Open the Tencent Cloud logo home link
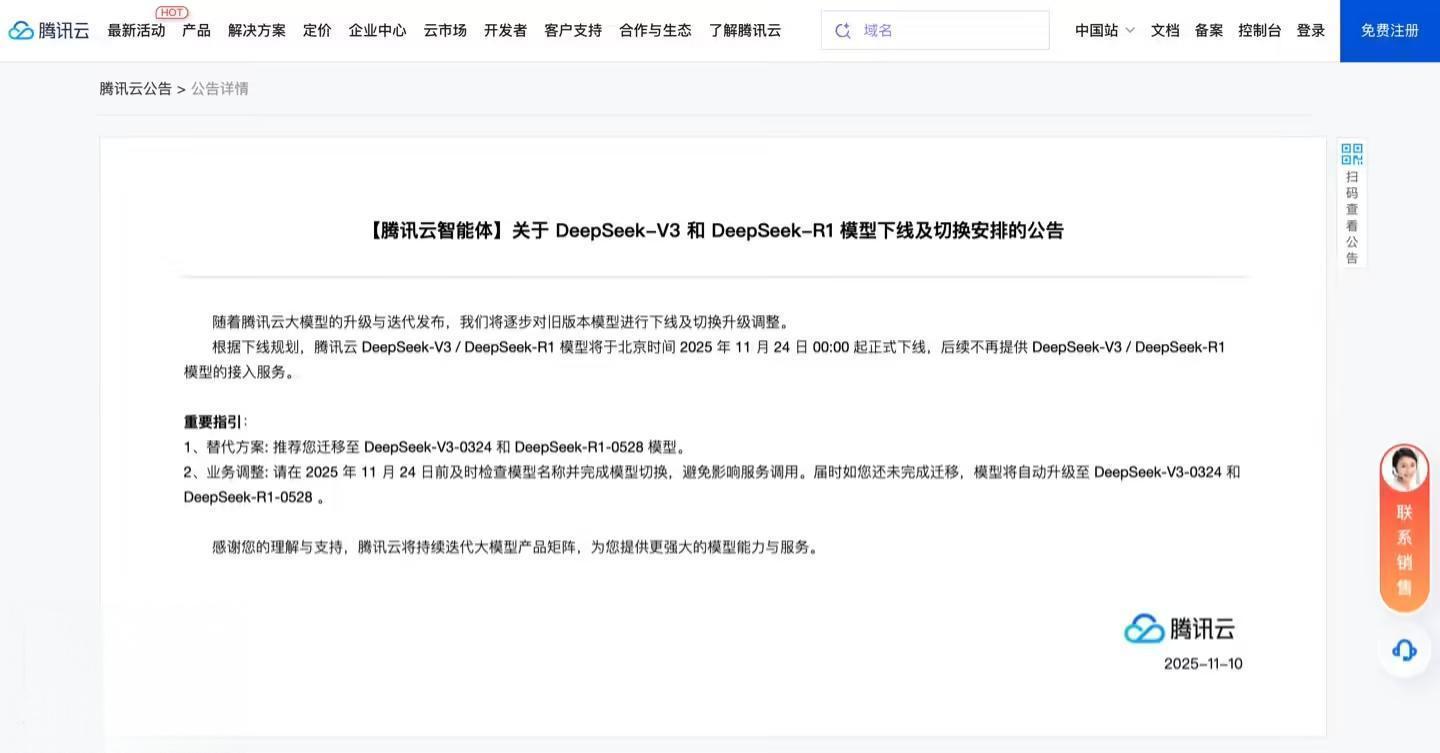This screenshot has height=753, width=1440. [x=49, y=31]
